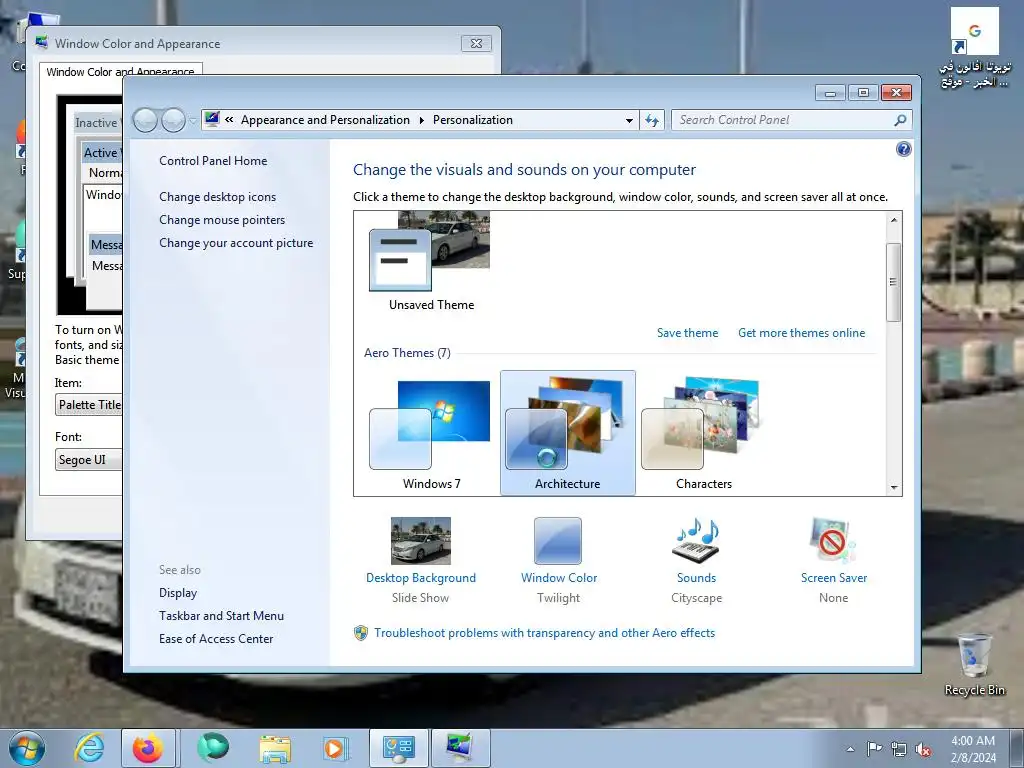The height and width of the screenshot is (768, 1024).
Task: Select the Unsaved Theme thumbnail
Action: [430, 263]
